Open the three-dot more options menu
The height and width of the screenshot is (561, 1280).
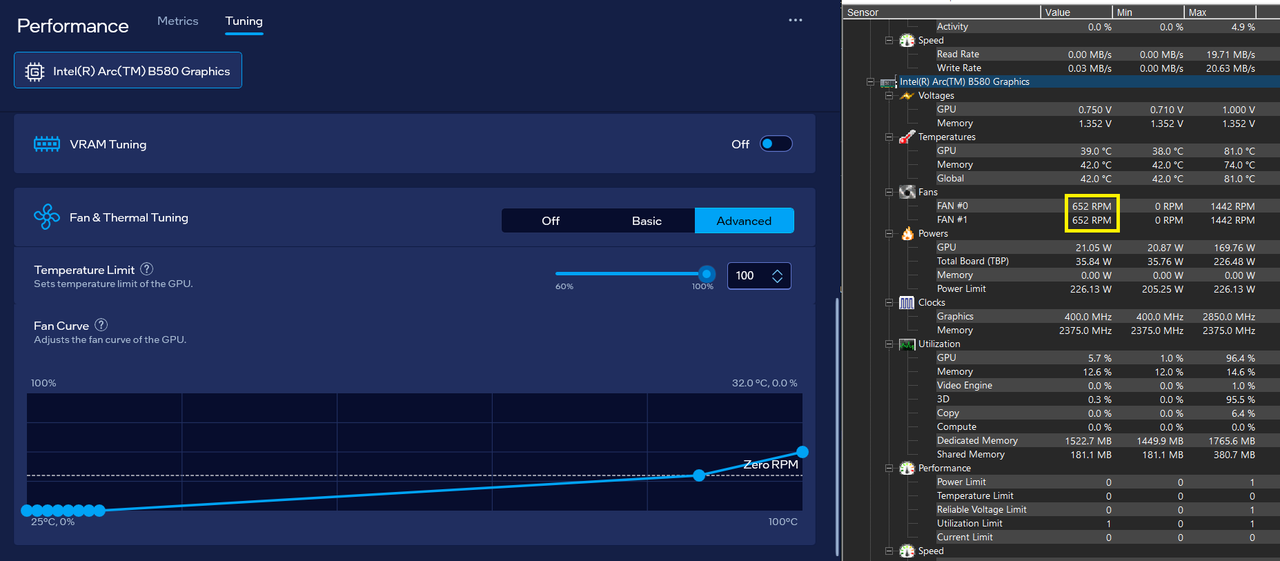tap(795, 20)
